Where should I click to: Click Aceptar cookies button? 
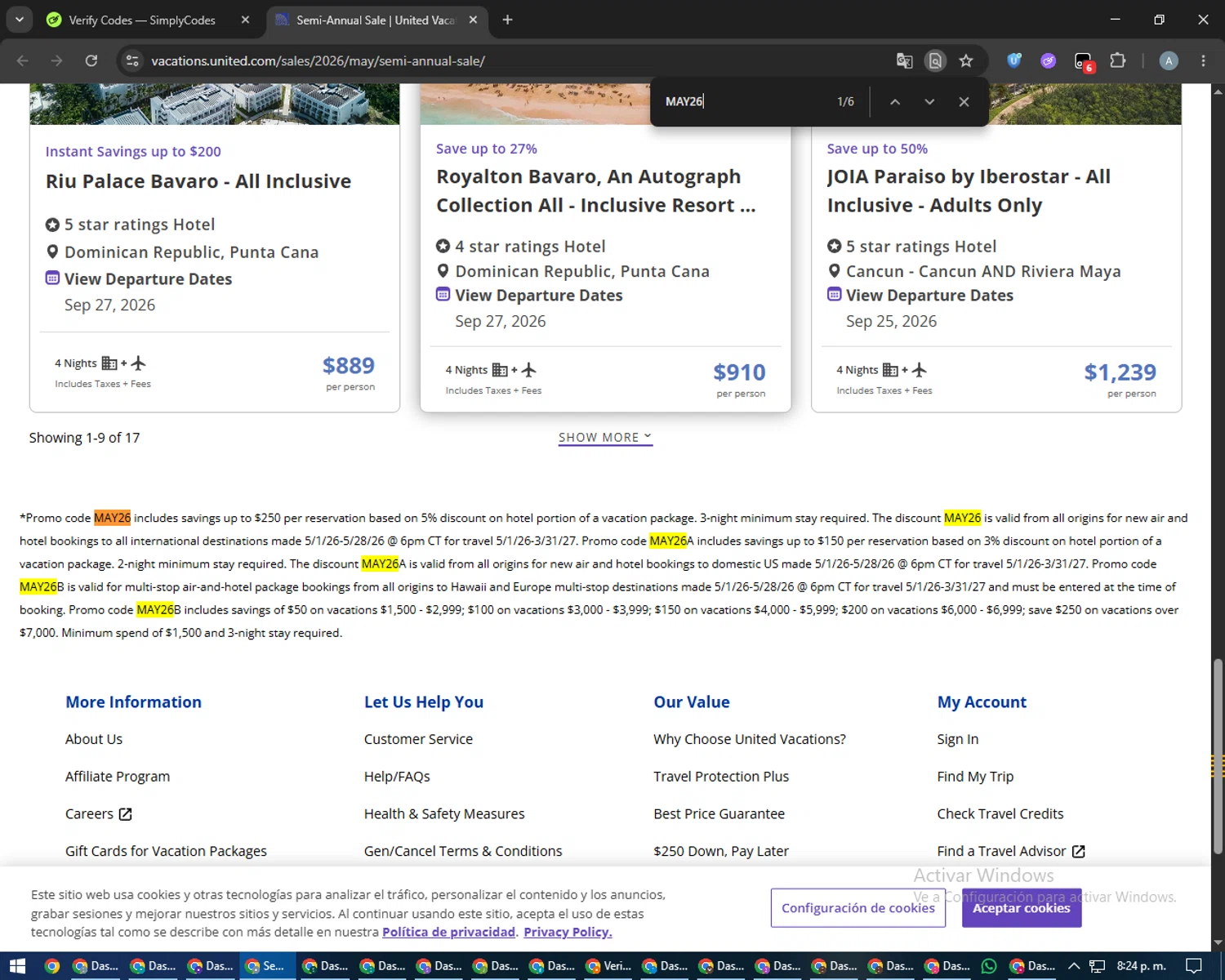click(x=1022, y=908)
